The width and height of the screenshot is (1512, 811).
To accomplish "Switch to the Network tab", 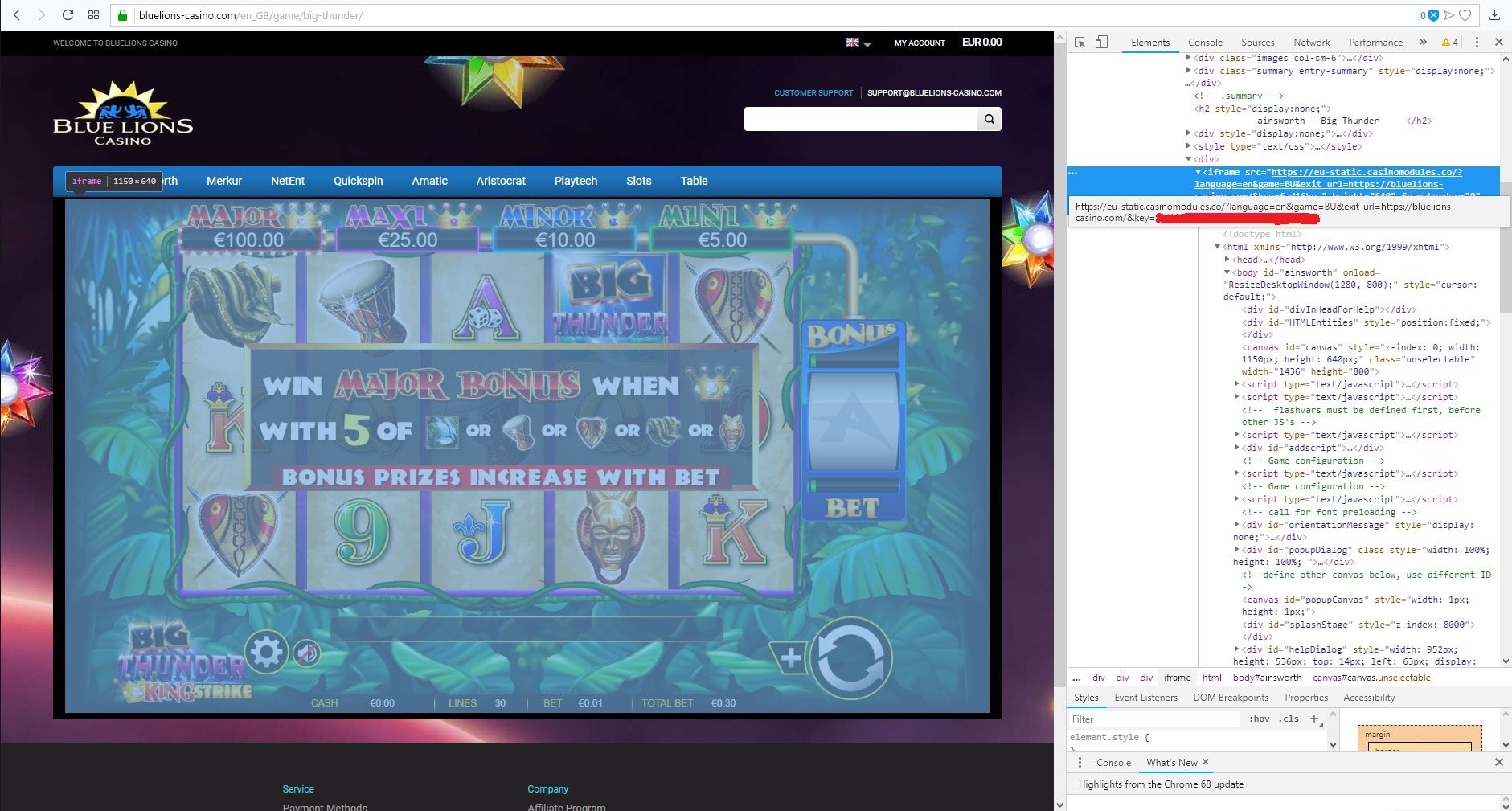I will [1312, 43].
